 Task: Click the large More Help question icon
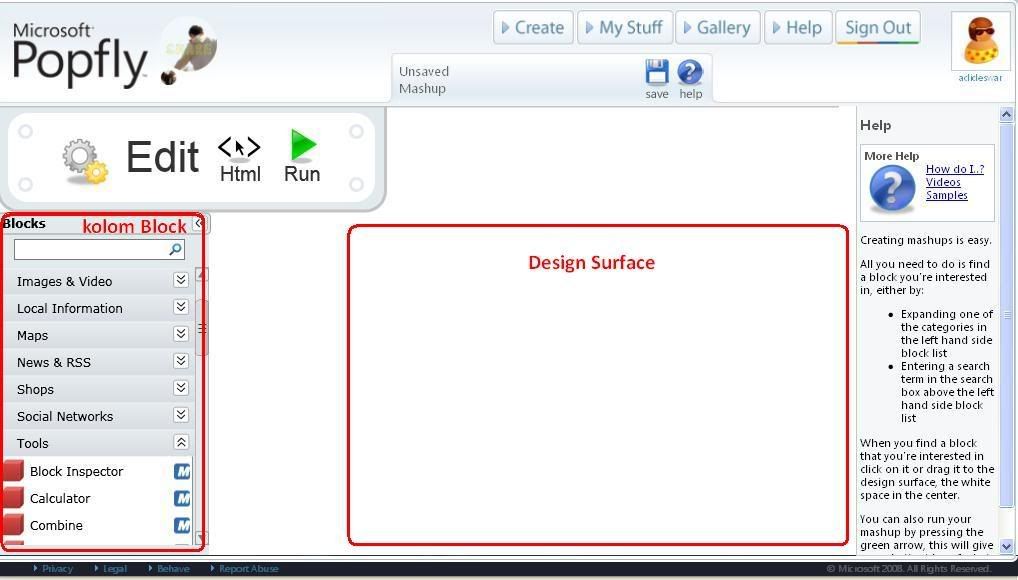click(892, 189)
